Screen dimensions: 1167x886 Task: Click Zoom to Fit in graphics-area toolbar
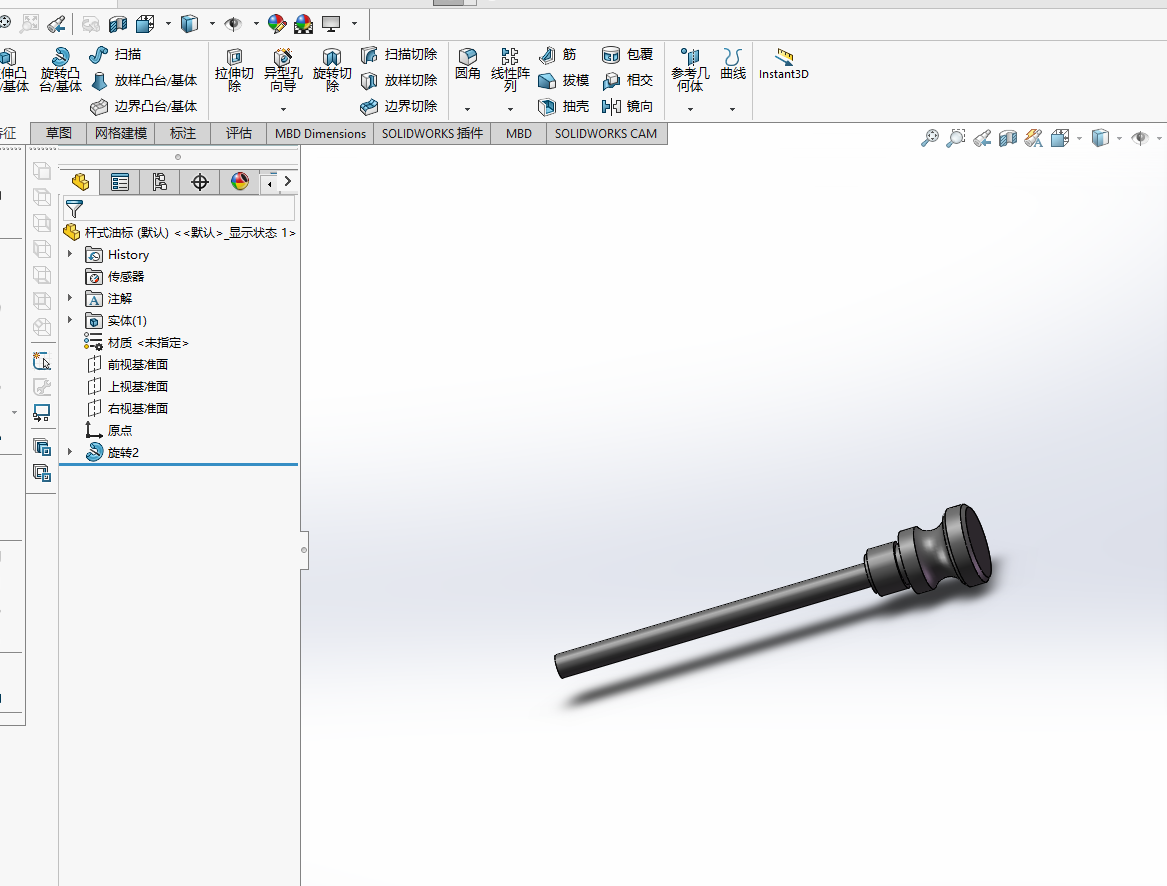[x=930, y=138]
